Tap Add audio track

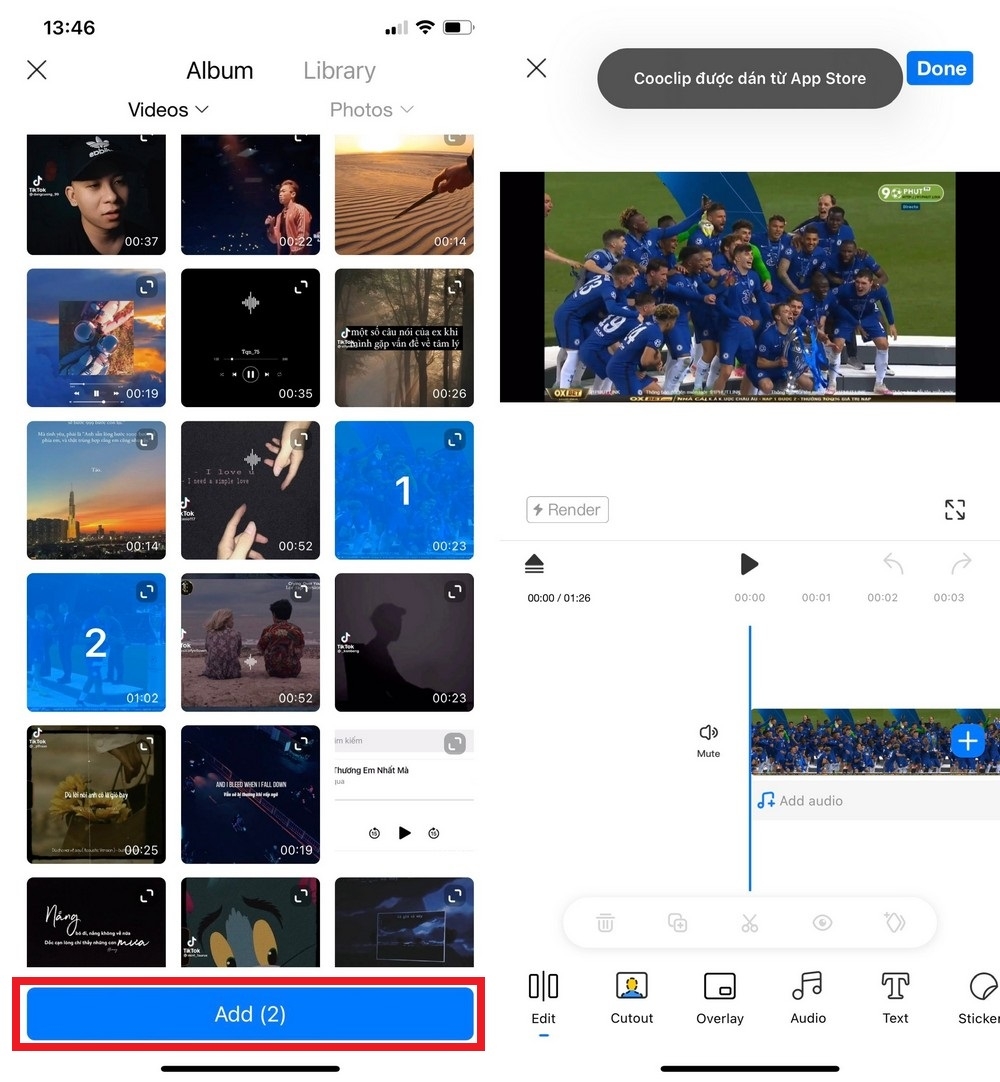point(801,800)
